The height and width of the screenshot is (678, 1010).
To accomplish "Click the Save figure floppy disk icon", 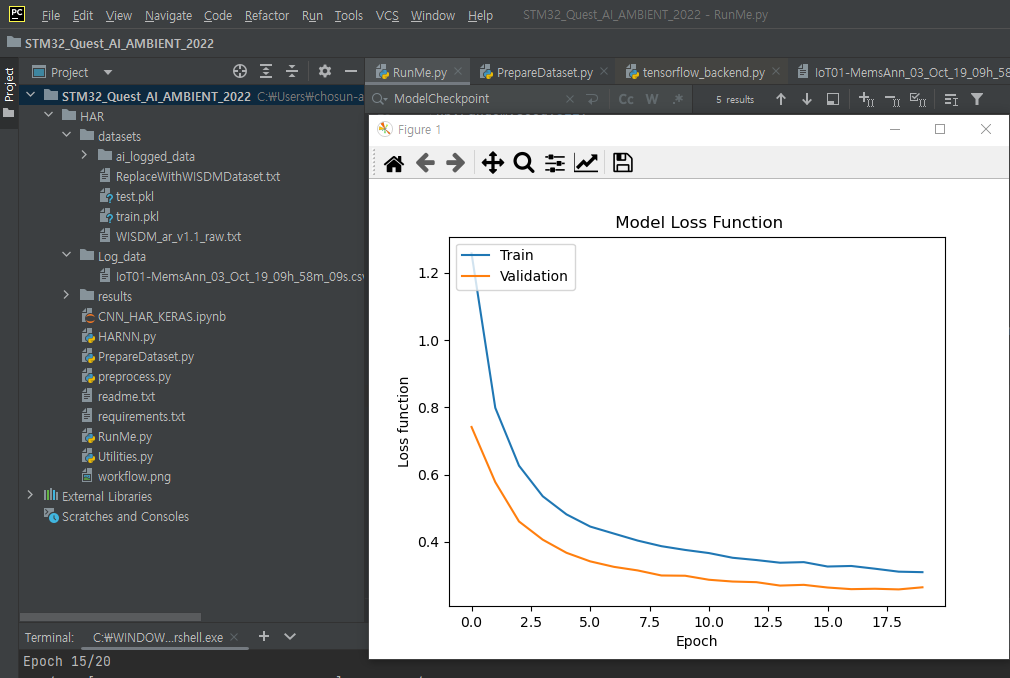I will 623,163.
